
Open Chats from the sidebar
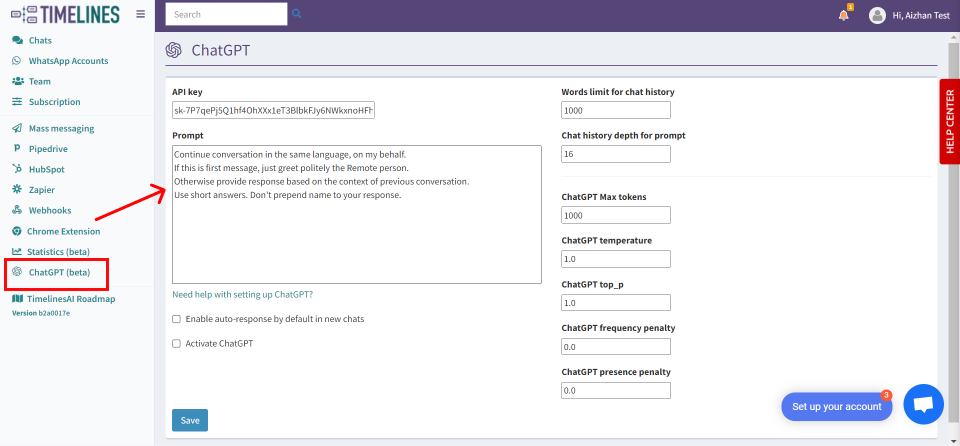pos(40,40)
